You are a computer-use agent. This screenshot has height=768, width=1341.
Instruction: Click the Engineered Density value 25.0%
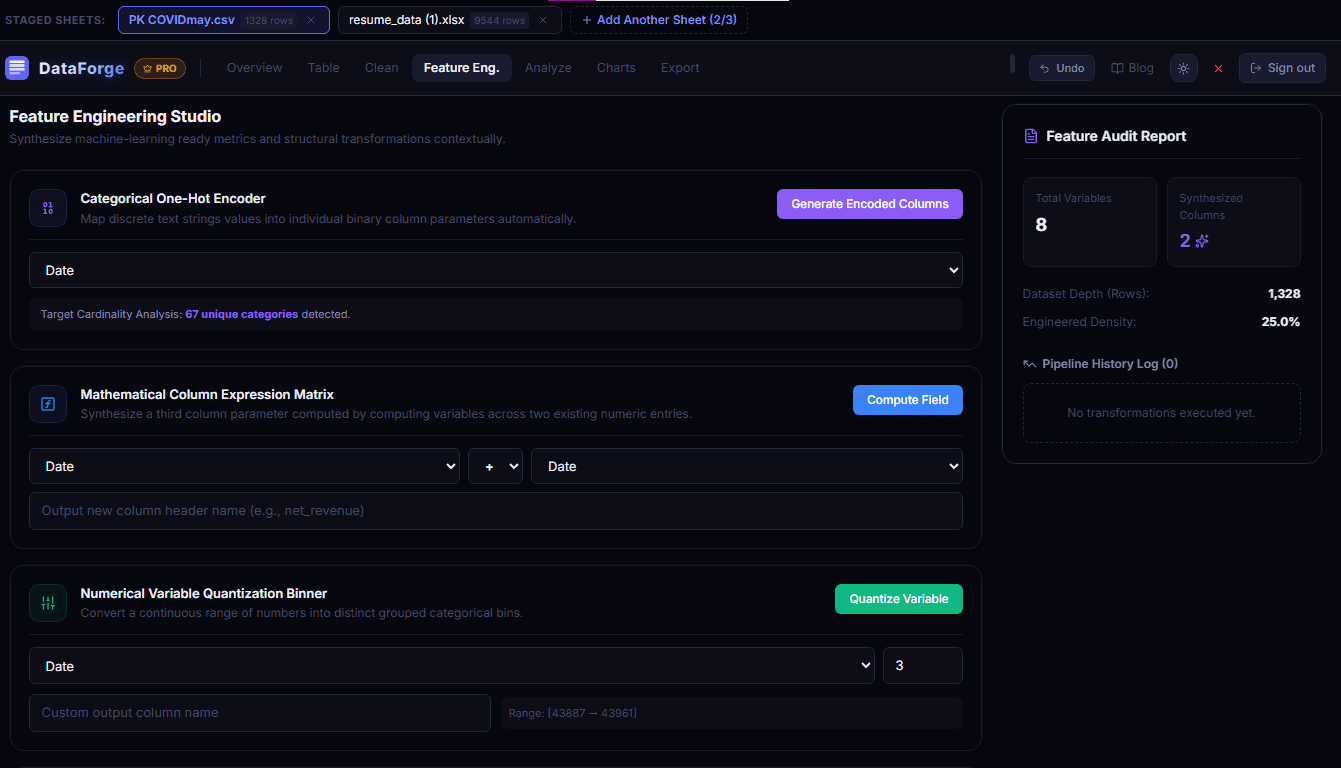pos(1281,322)
